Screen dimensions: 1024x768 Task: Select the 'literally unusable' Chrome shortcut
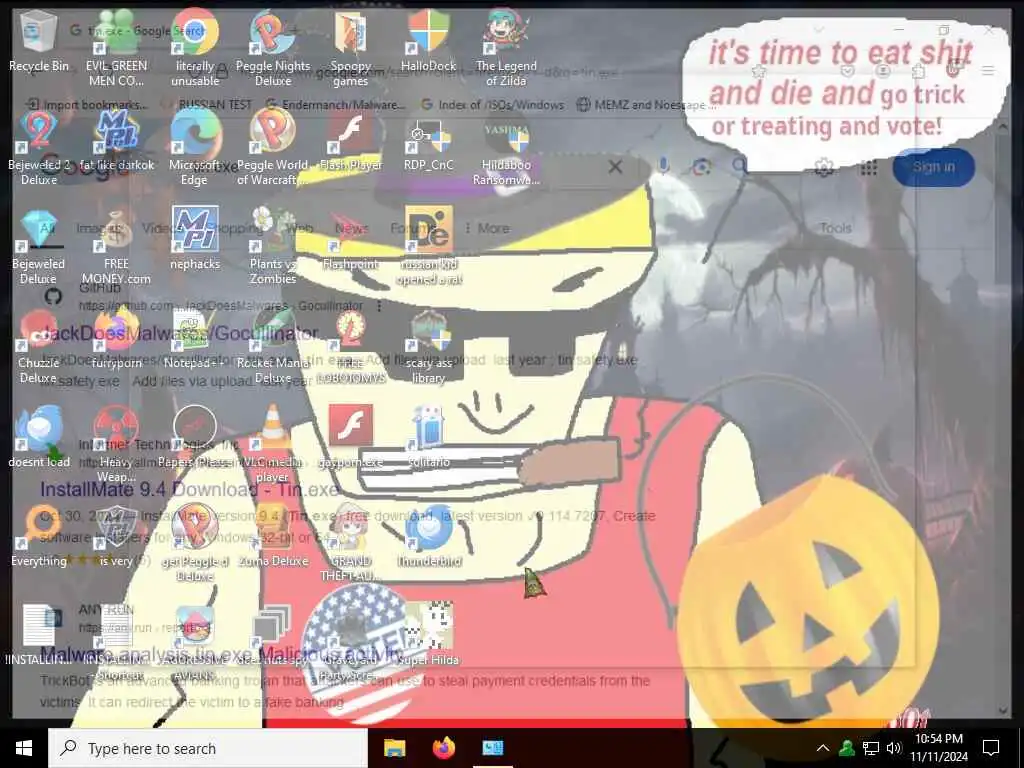tap(195, 49)
